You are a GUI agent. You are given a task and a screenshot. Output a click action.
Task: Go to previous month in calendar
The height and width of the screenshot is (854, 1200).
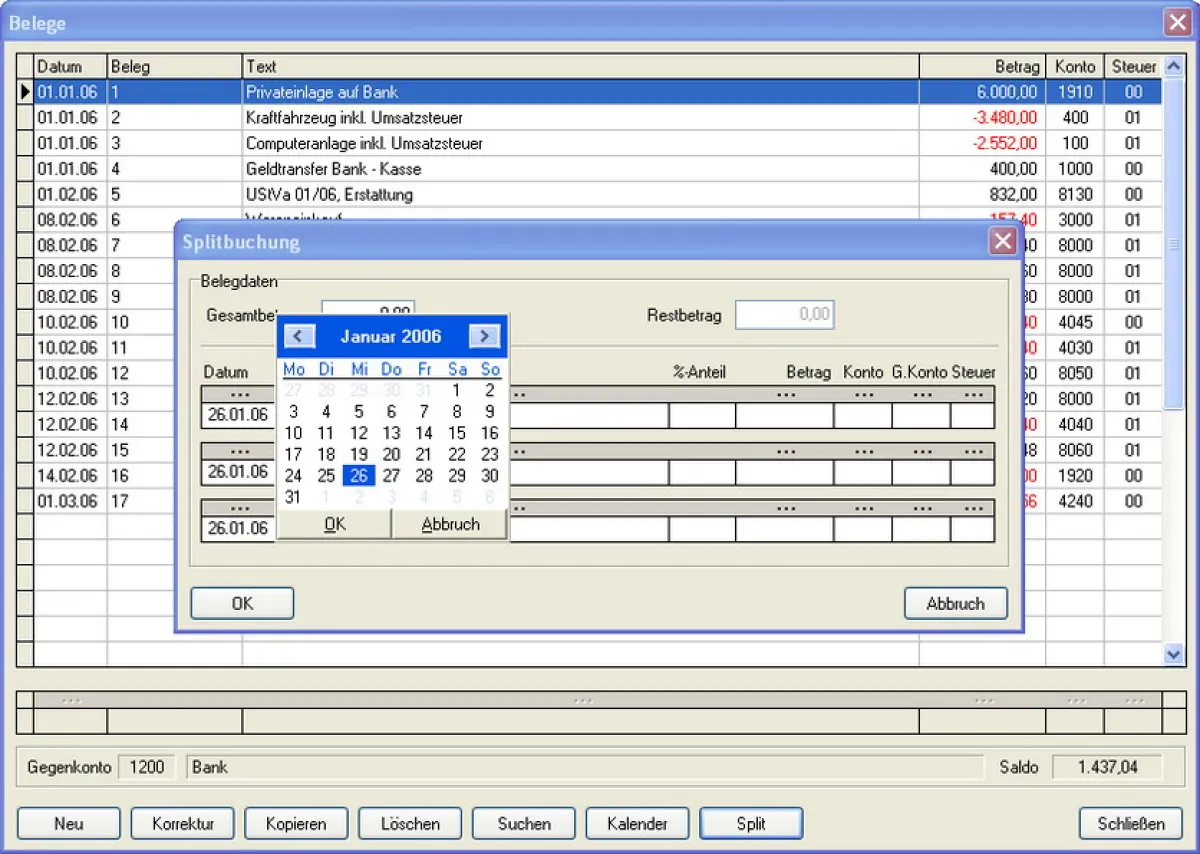pyautogui.click(x=297, y=336)
